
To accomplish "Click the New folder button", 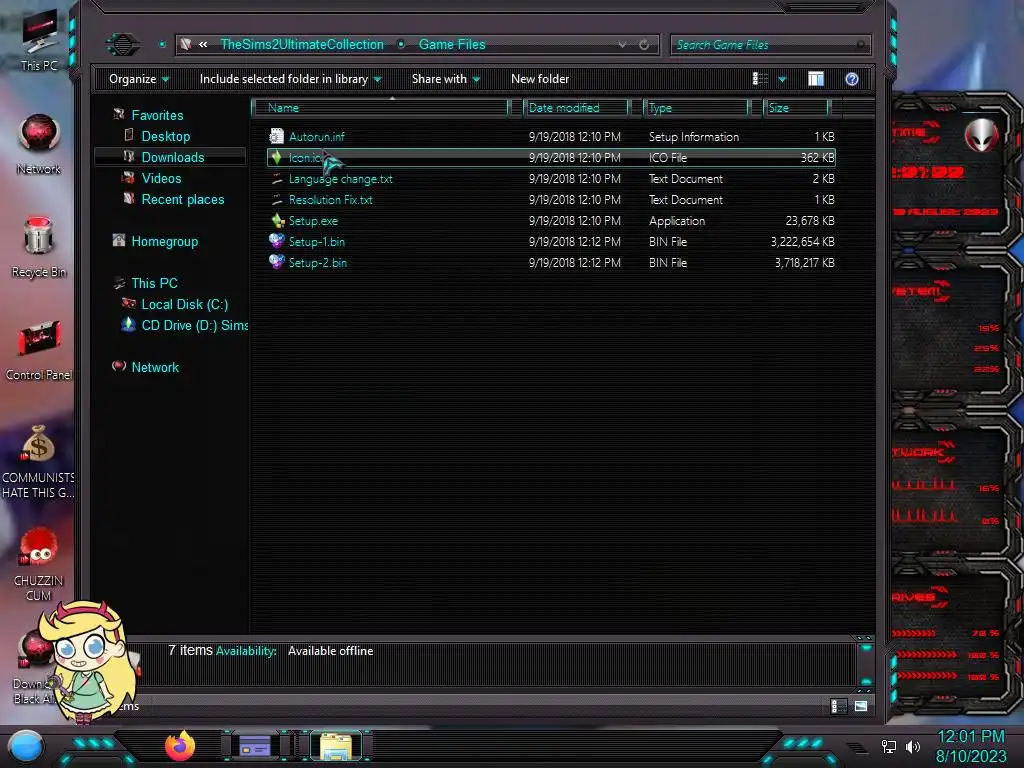I will click(540, 79).
